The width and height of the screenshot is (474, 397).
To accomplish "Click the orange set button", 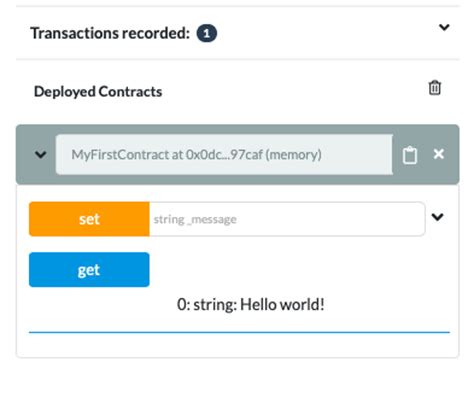I will click(89, 219).
